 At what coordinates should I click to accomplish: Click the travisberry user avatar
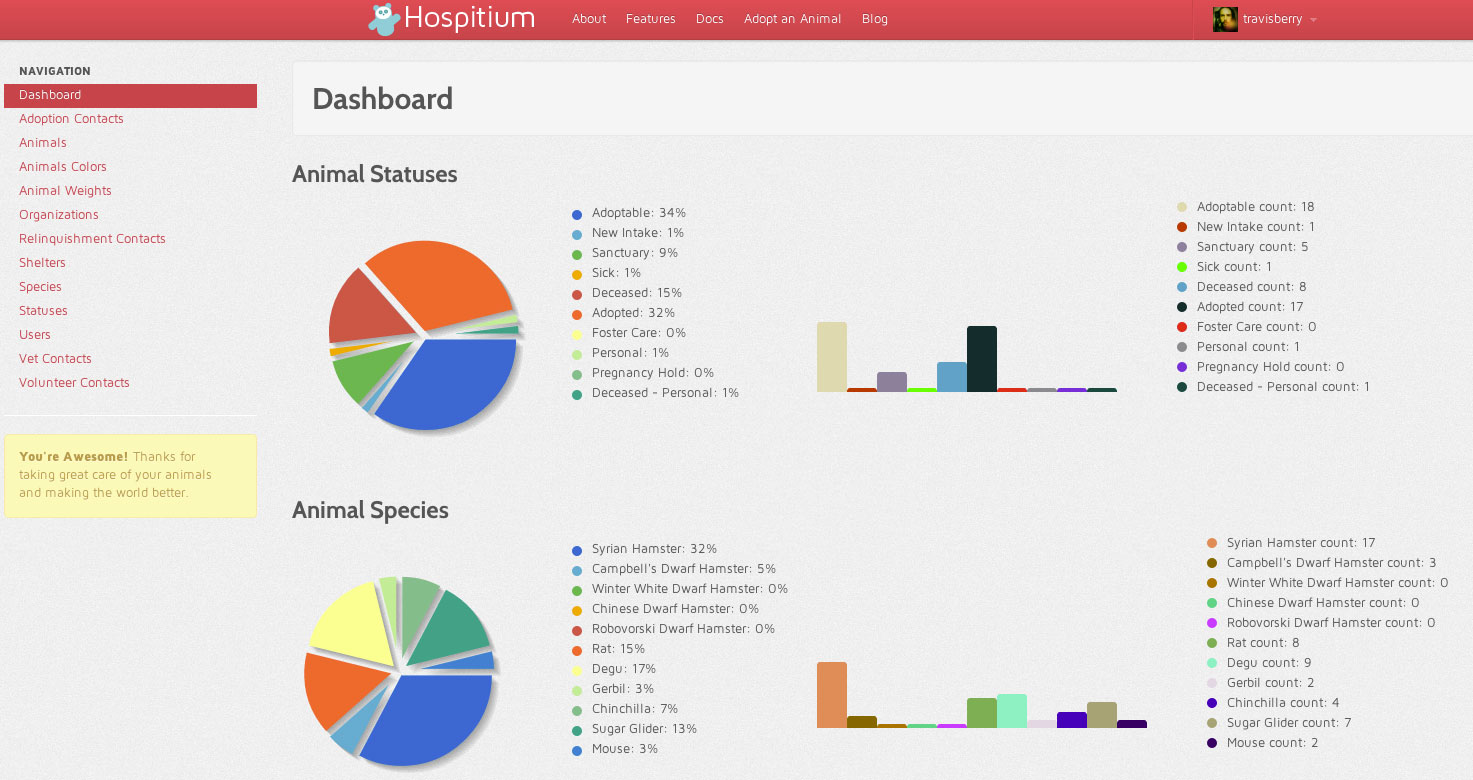[x=1225, y=19]
